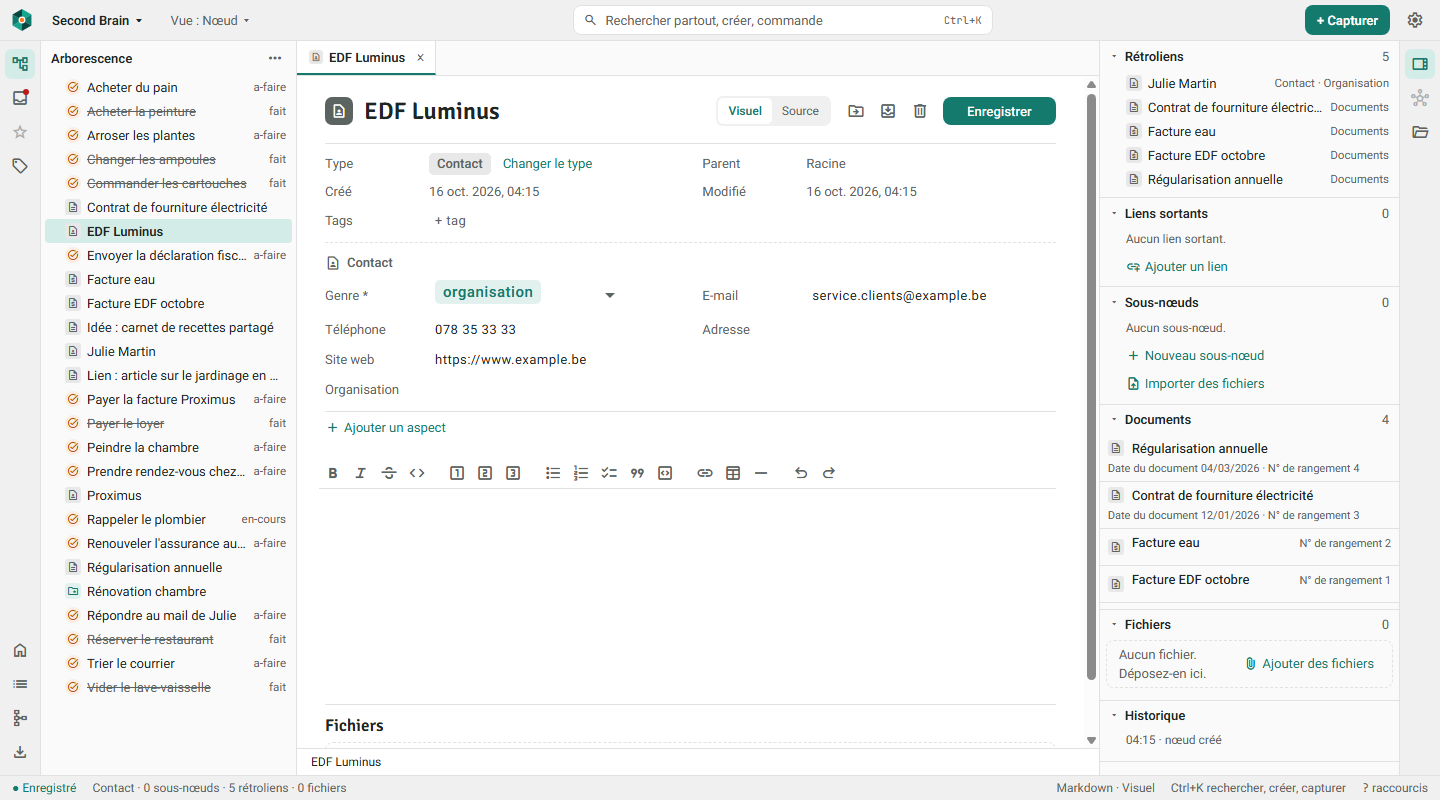Image resolution: width=1440 pixels, height=800 pixels.
Task: Click the Enregistrer button
Action: click(999, 111)
